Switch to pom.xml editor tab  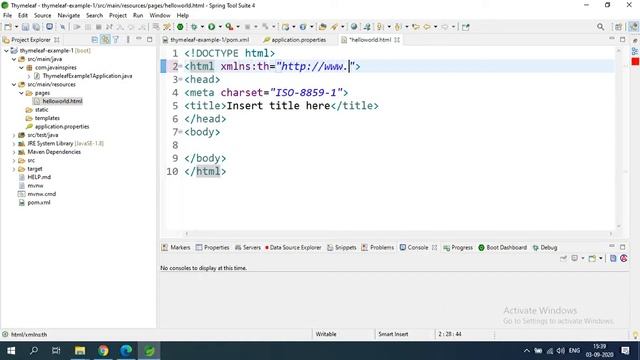pos(206,40)
